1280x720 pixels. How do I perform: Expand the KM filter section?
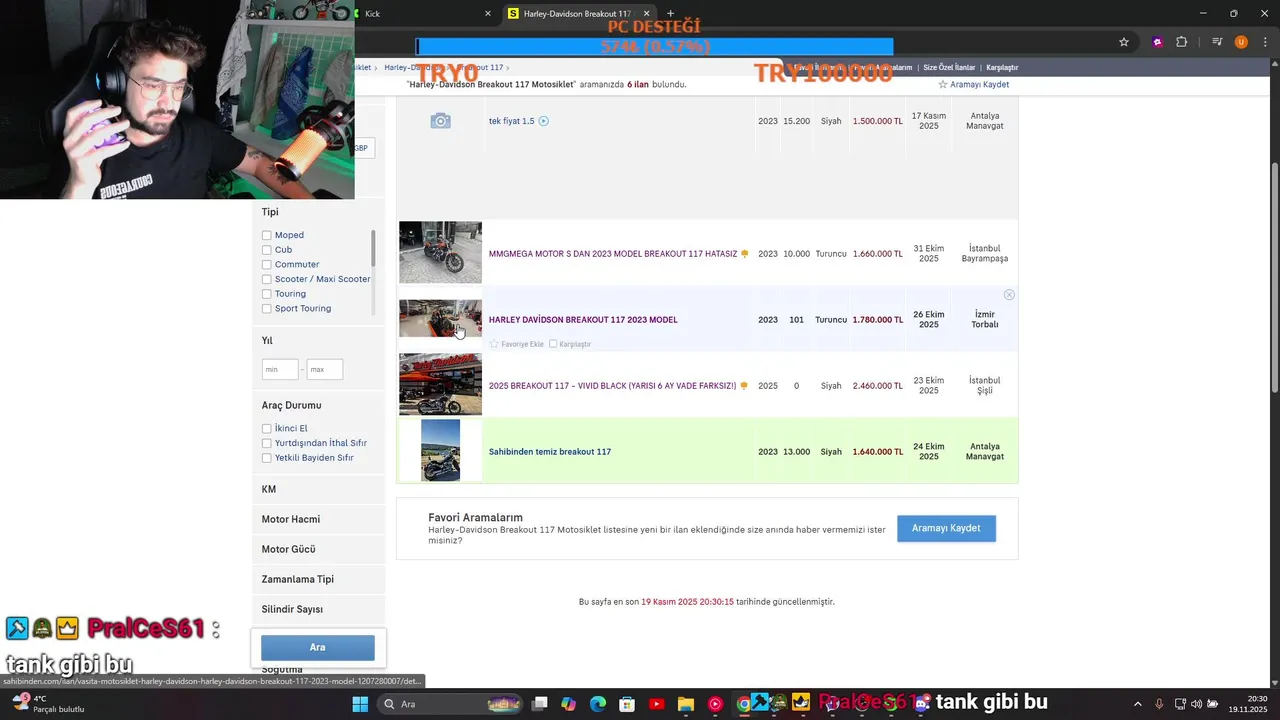[269, 489]
